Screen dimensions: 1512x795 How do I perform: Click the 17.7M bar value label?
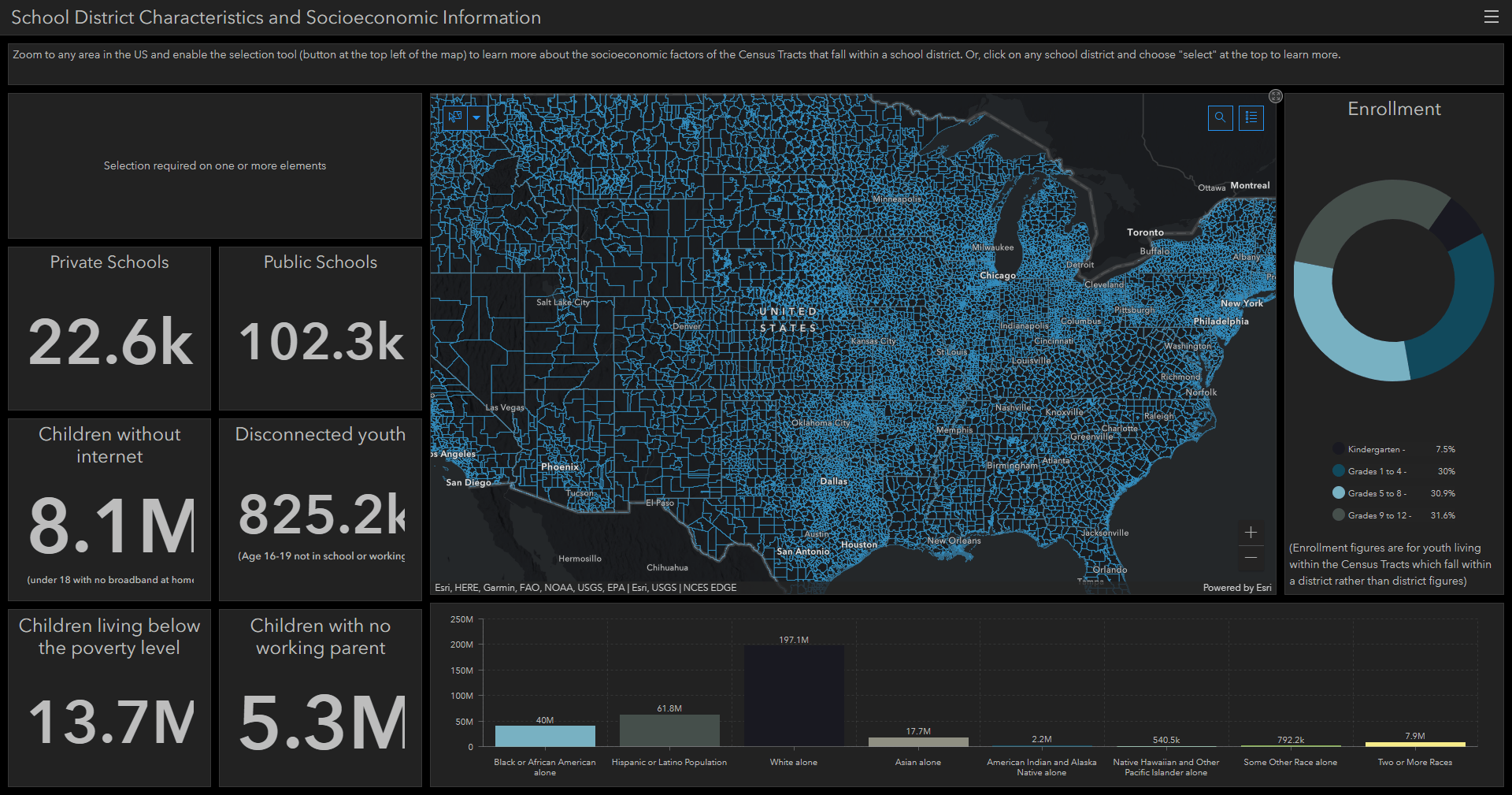point(918,731)
